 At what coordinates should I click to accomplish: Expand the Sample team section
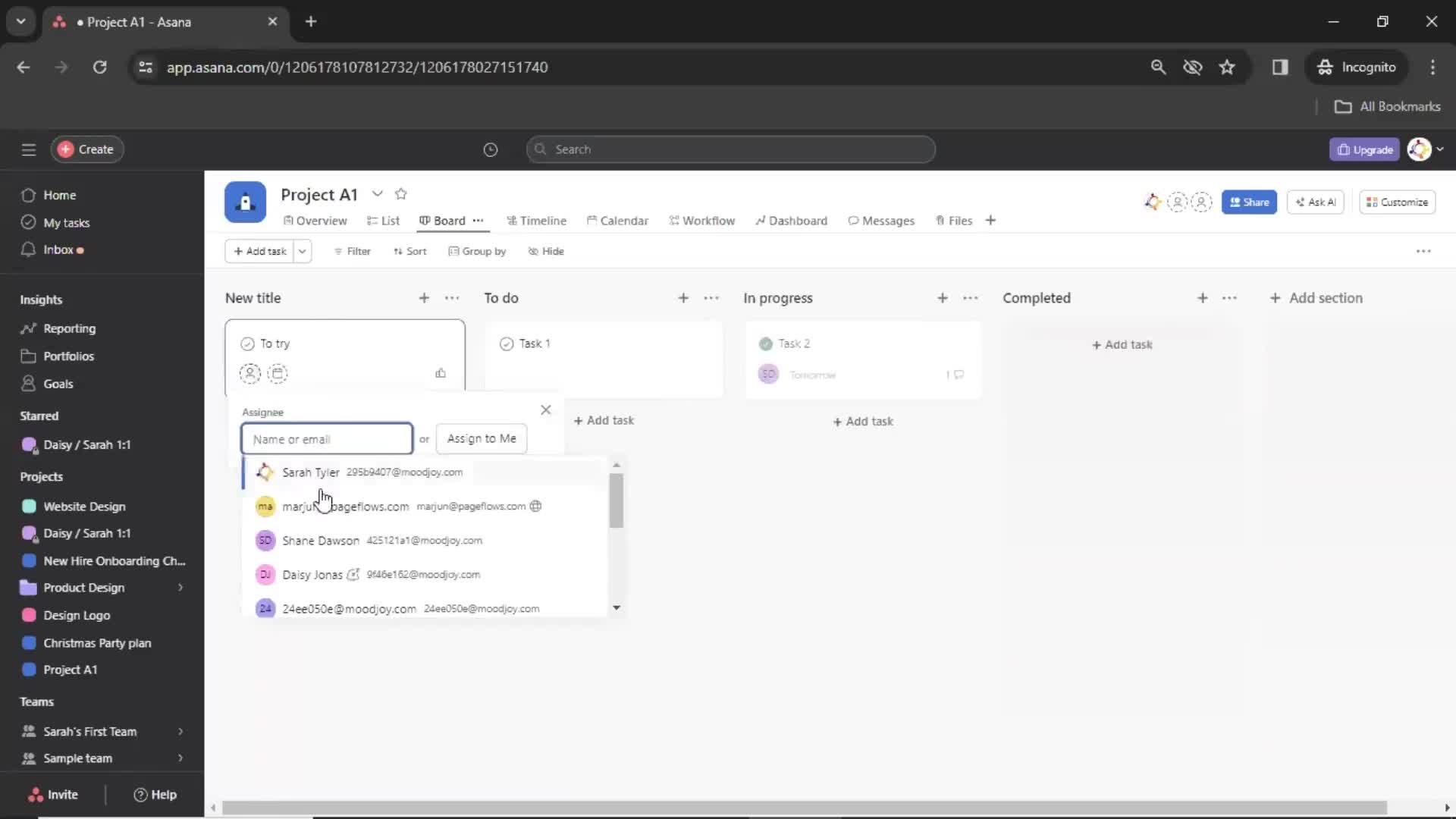(x=181, y=758)
